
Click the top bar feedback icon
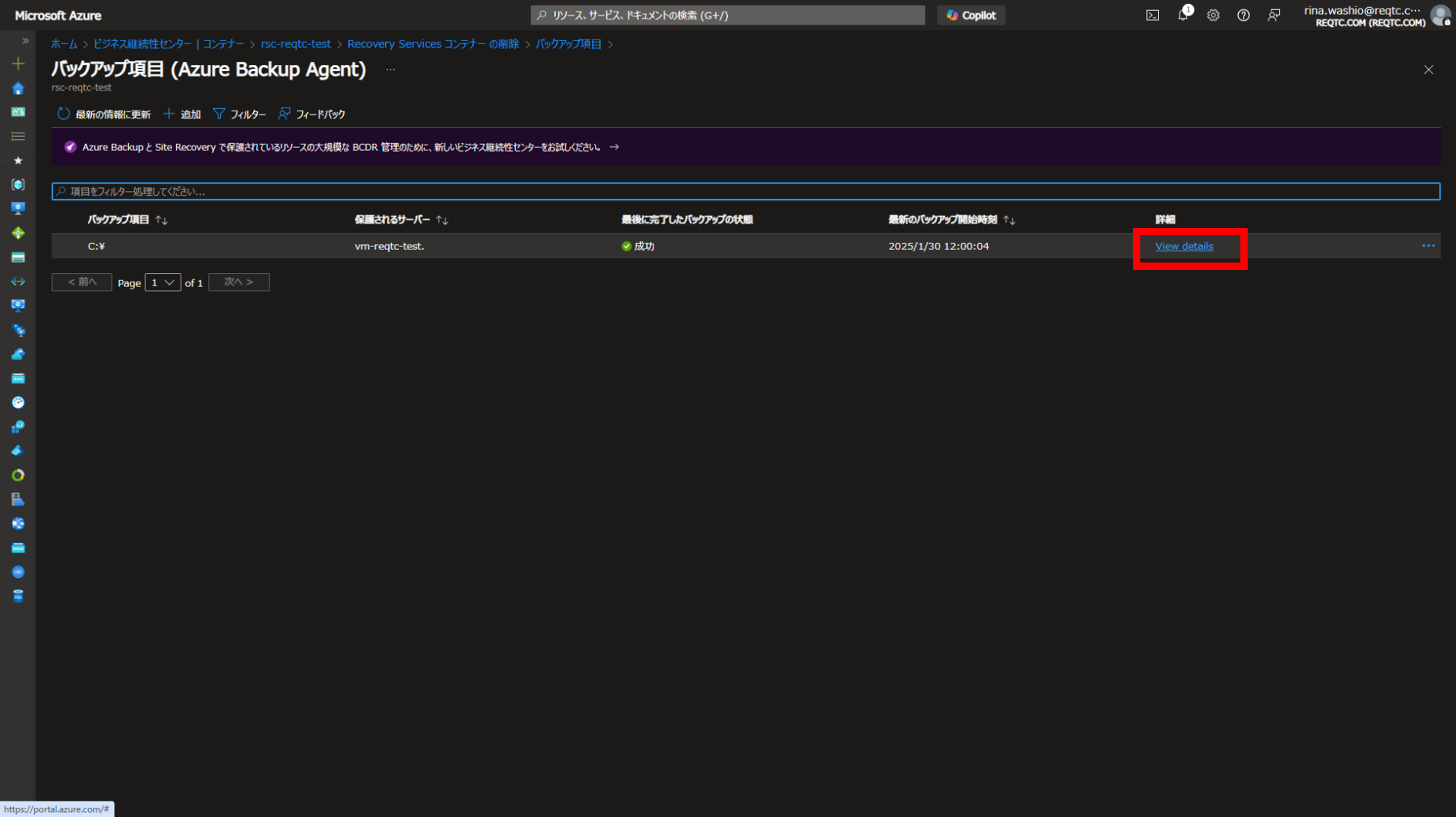1273,15
